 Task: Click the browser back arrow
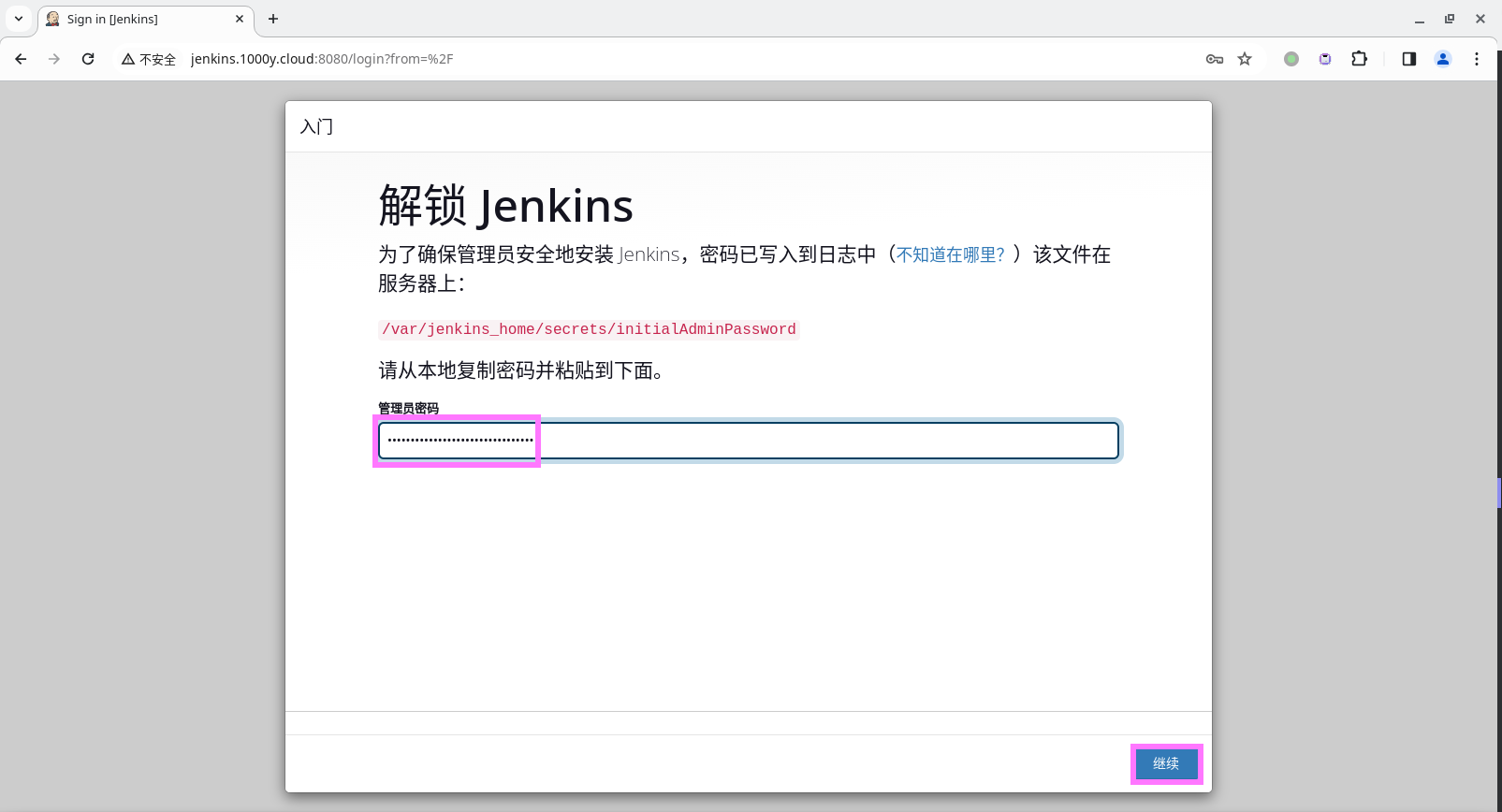coord(21,59)
